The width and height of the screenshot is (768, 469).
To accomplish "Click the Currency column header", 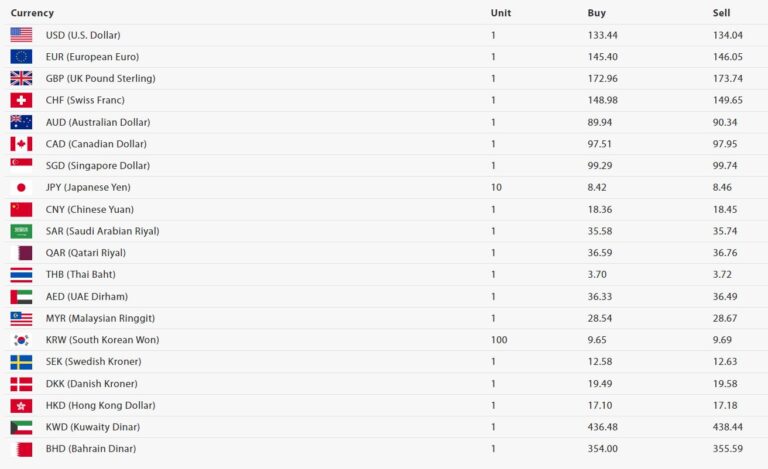I will [x=32, y=13].
